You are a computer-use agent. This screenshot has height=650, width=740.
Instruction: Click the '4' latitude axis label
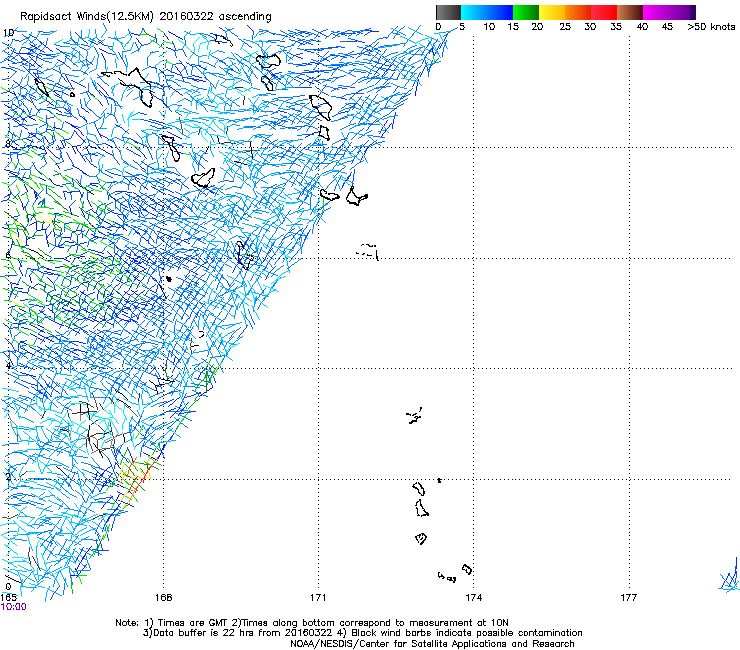(x=8, y=366)
